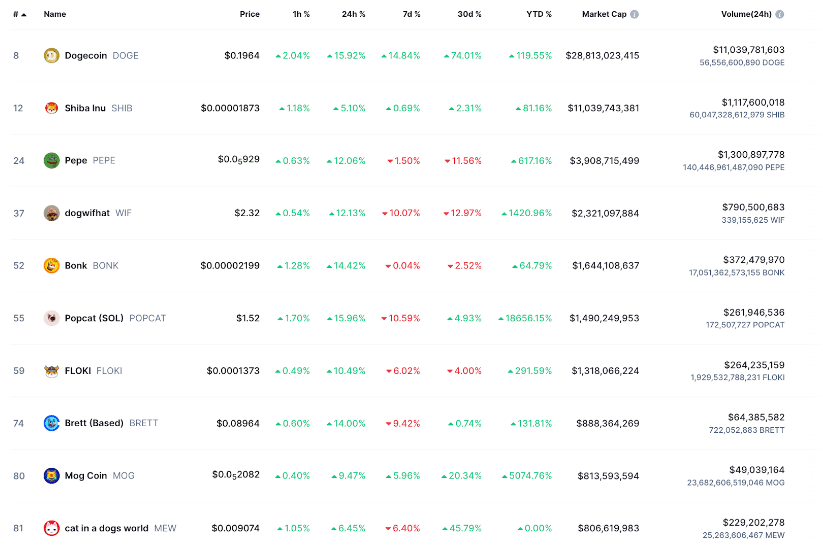This screenshot has height=553, width=823.
Task: Sort by 24h % change header
Action: [x=352, y=15]
